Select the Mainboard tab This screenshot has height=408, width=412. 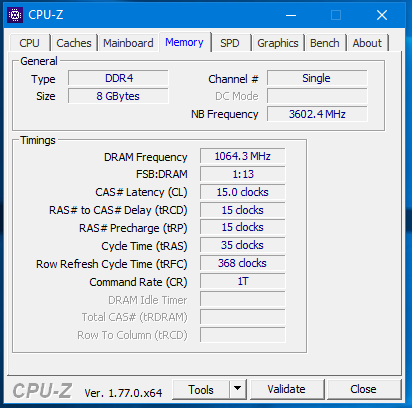click(x=128, y=43)
